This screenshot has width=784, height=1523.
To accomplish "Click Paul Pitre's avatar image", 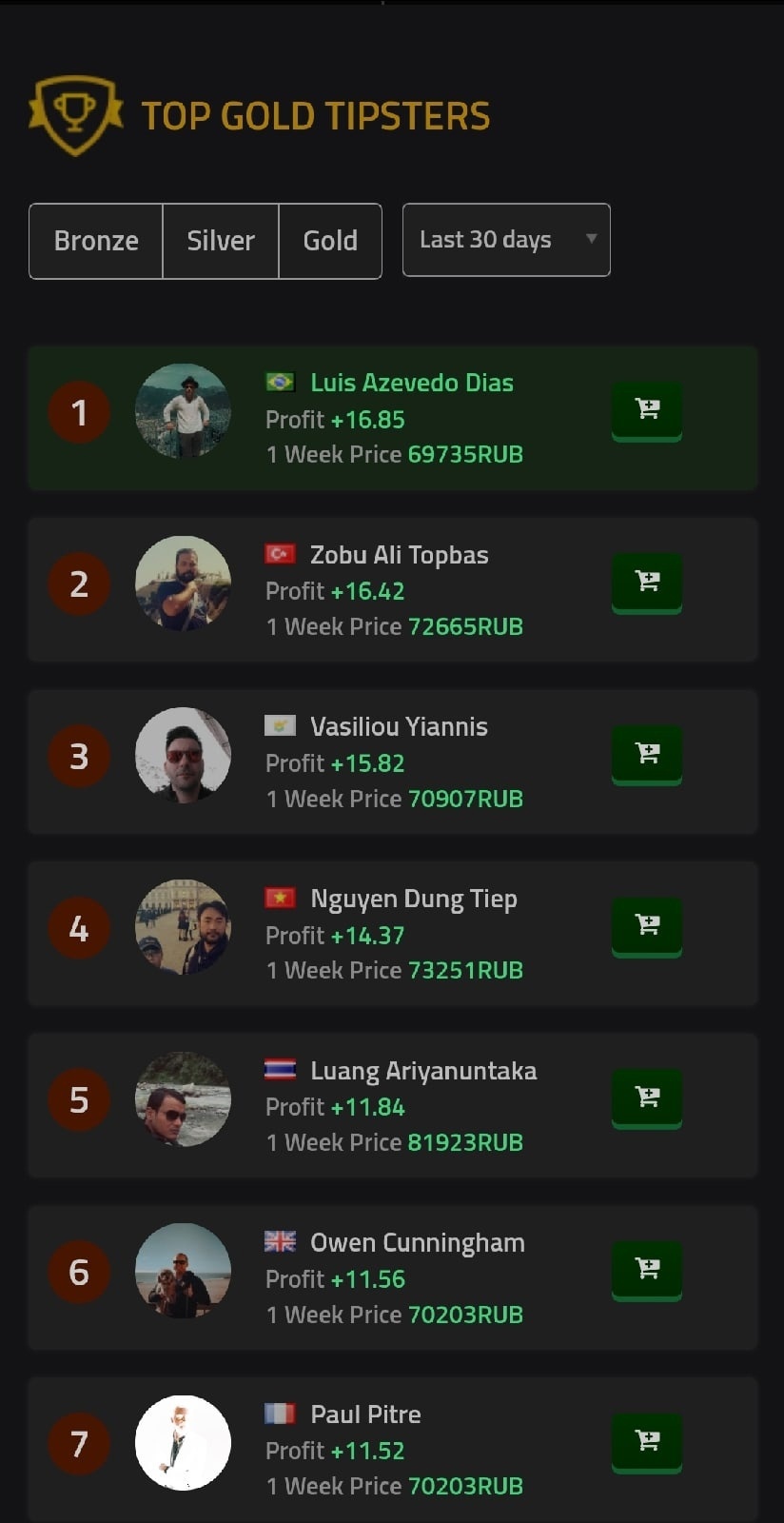I will pyautogui.click(x=183, y=1443).
